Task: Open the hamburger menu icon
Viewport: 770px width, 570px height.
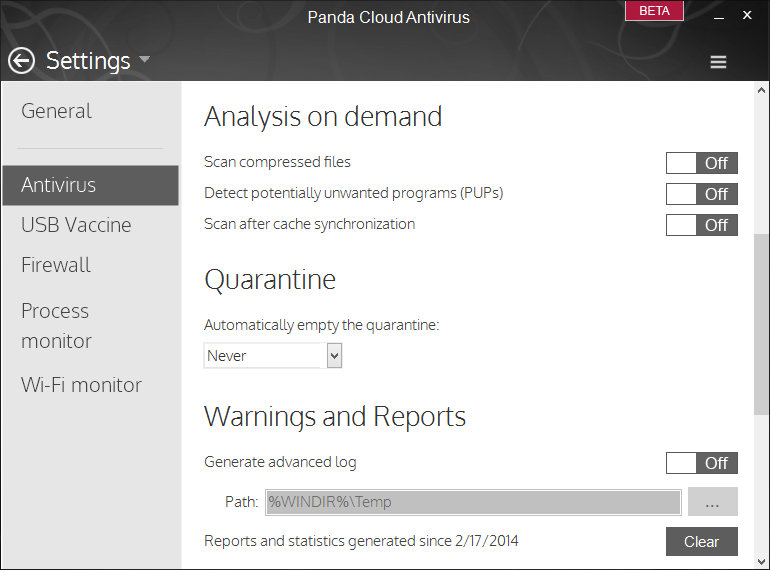Action: (x=718, y=62)
